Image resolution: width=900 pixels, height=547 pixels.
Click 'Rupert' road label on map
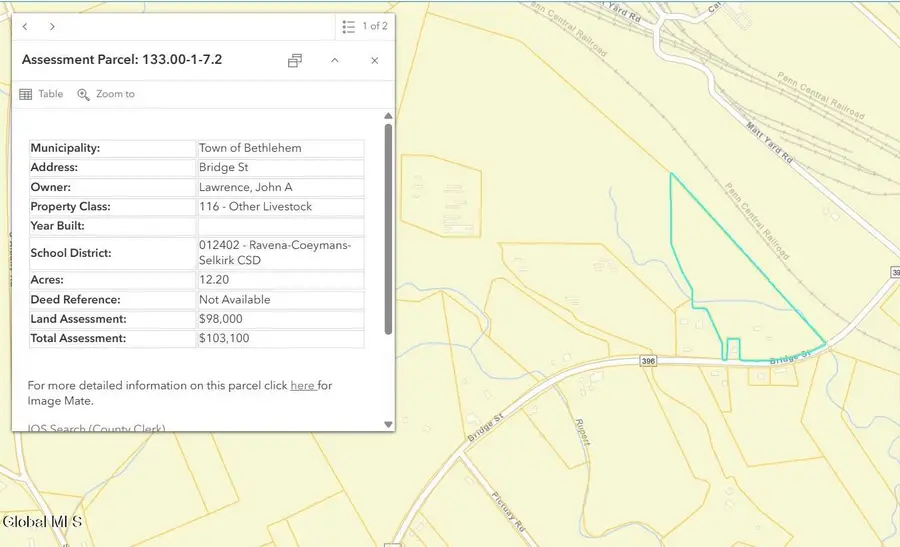coord(582,432)
